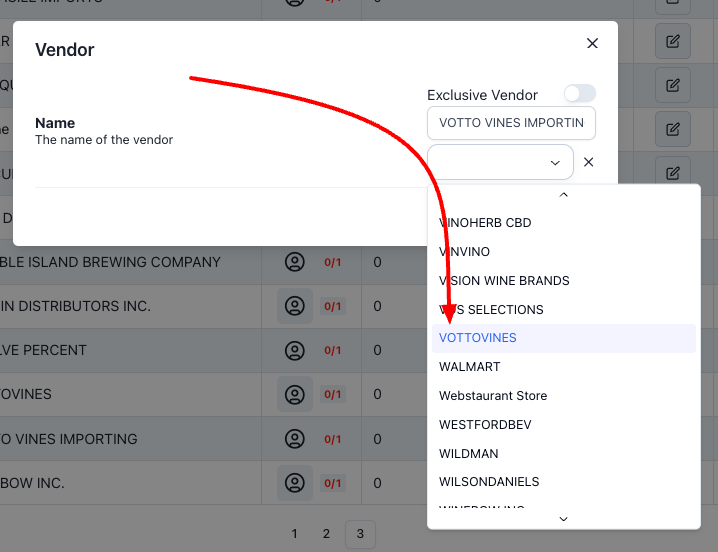Screen dimensions: 718x552
Task: Click the edit icon level with Exclusive Vendor
Action: point(673,85)
